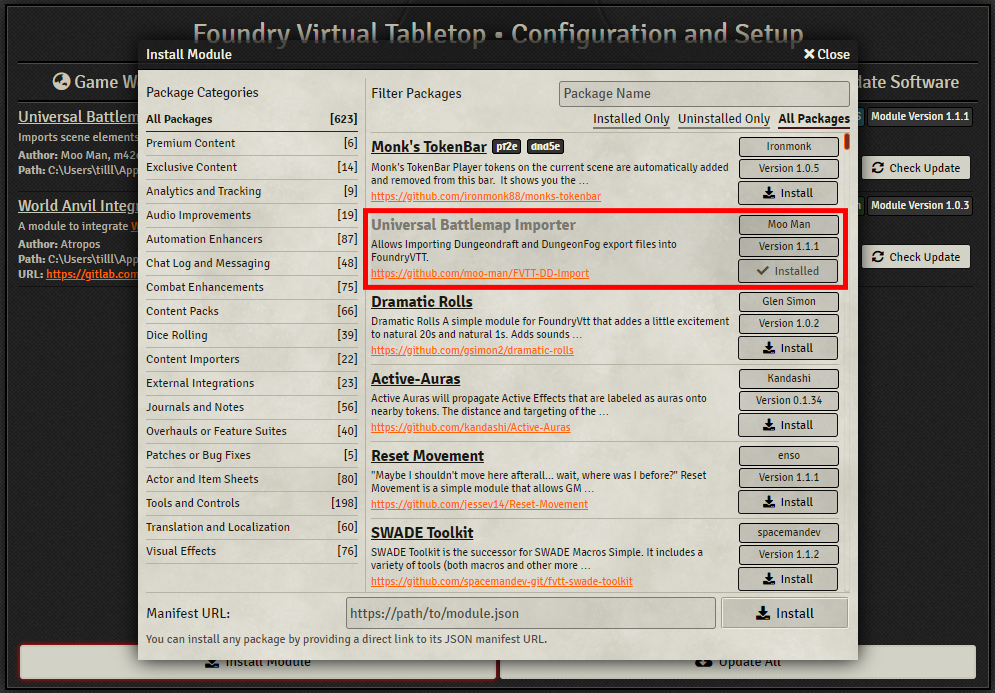Open Overhauls or Feature Suites category
995x693 pixels.
pyautogui.click(x=251, y=432)
